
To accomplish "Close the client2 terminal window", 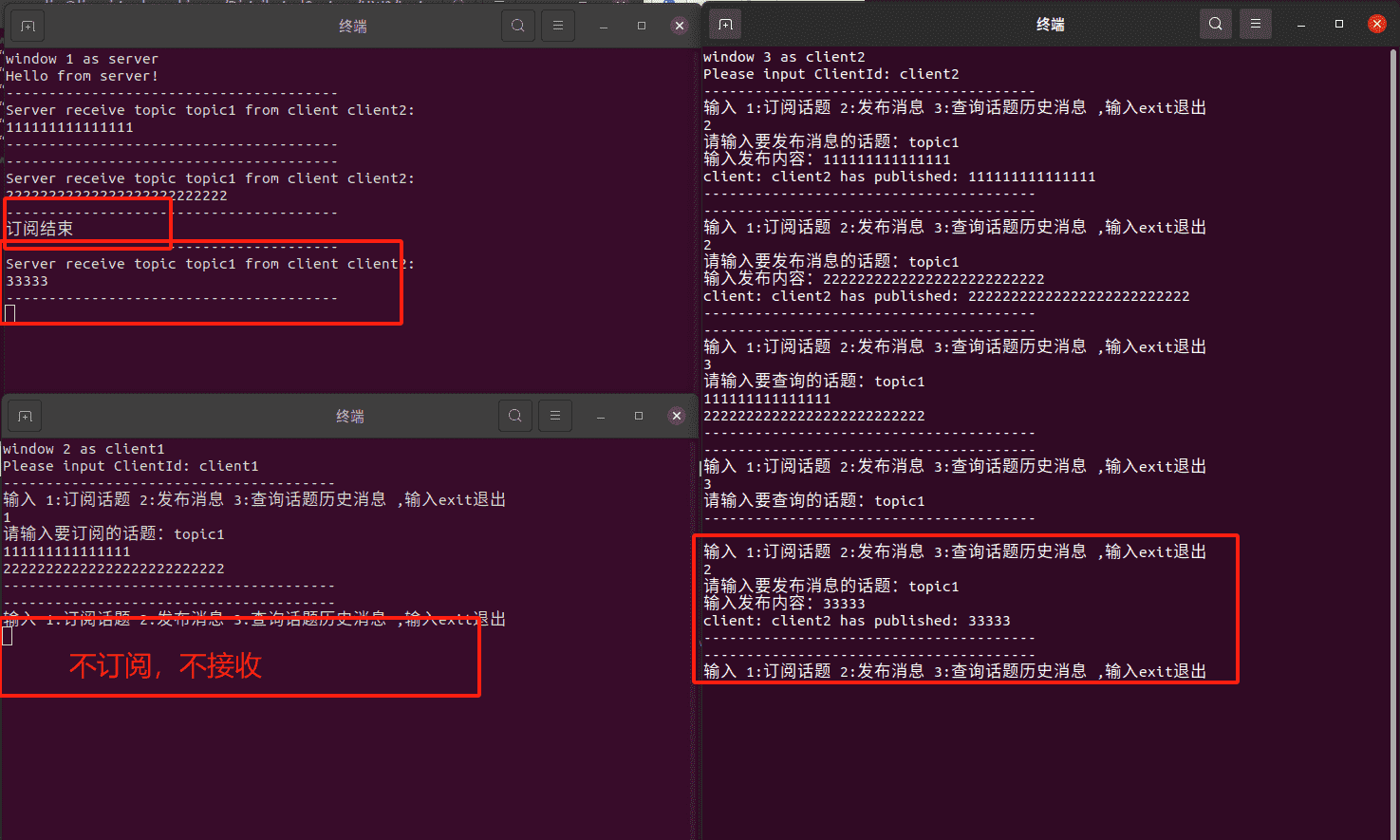I will pos(1377,24).
